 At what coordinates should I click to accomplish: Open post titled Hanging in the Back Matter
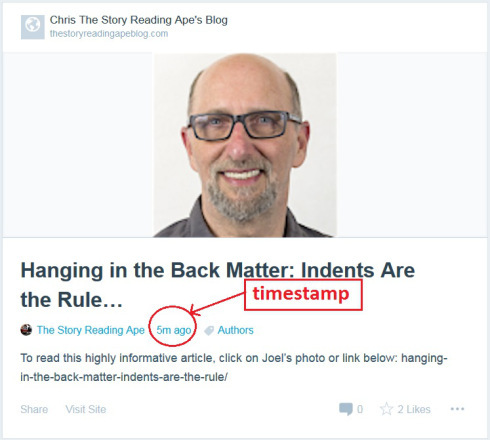218,284
